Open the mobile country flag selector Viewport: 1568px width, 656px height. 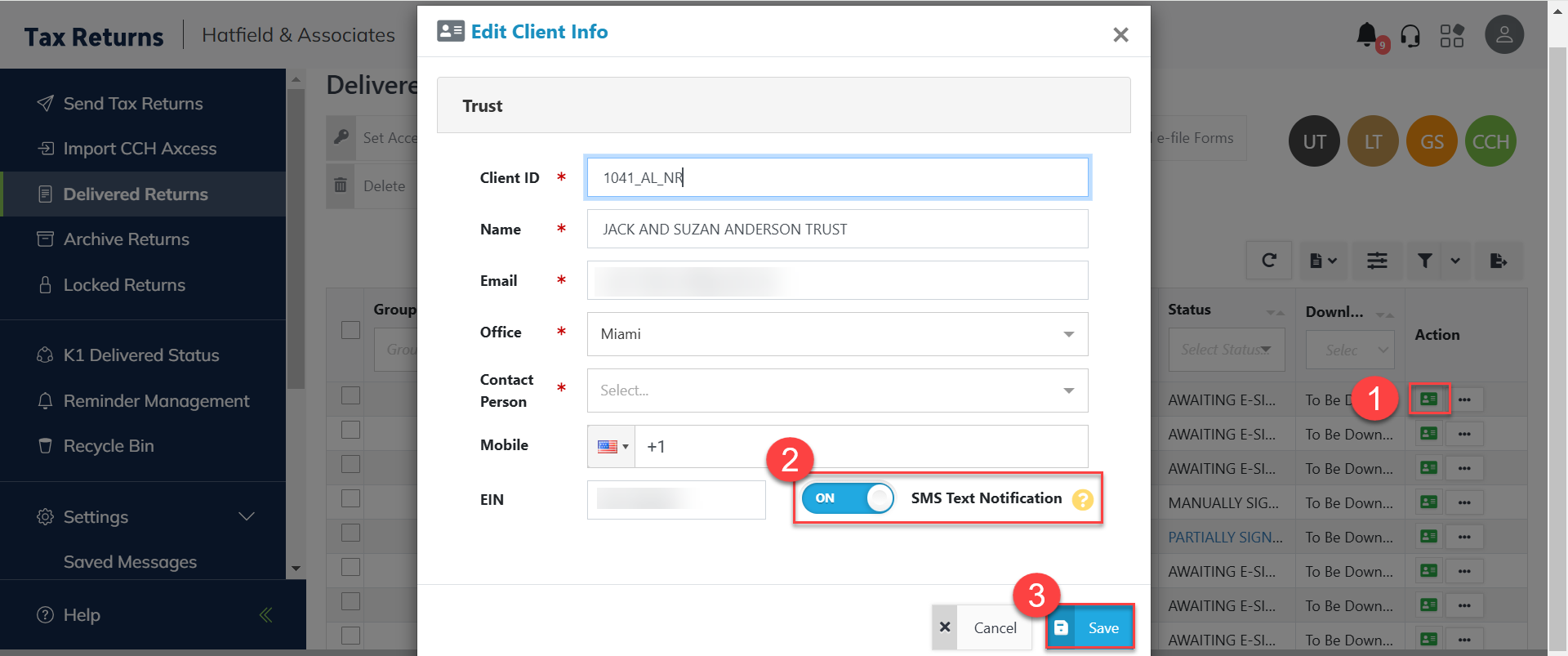coord(612,447)
